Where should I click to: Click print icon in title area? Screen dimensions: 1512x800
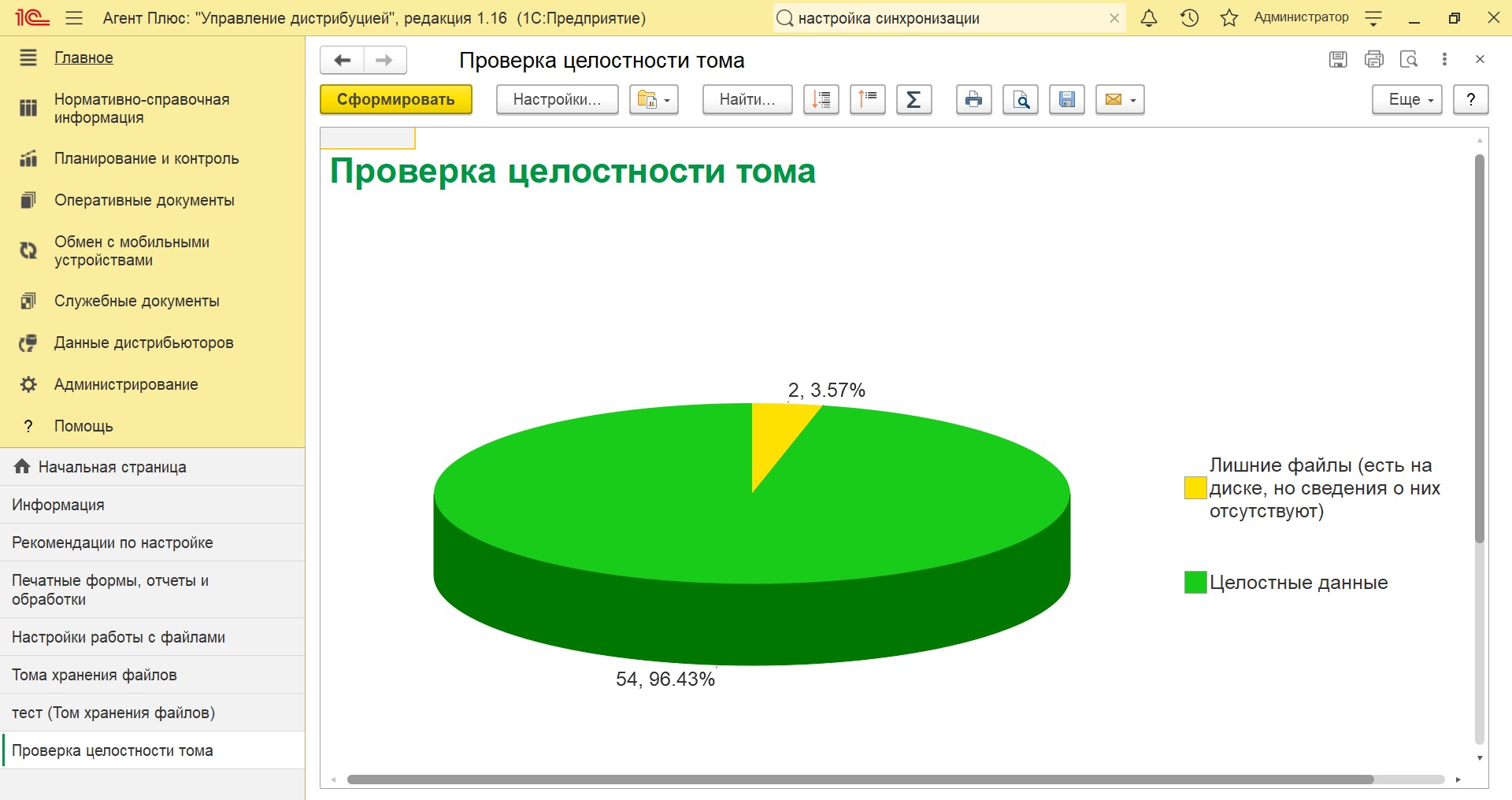pyautogui.click(x=1374, y=59)
